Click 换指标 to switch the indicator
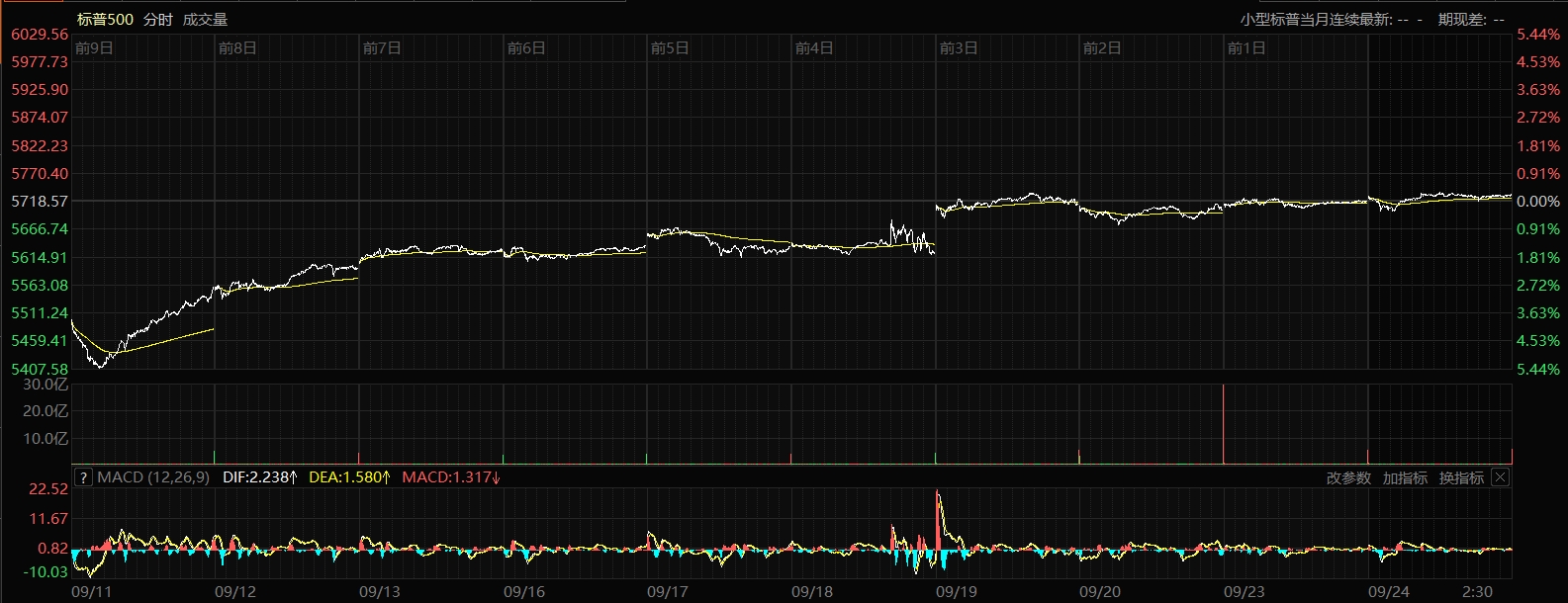This screenshot has height=603, width=1568. (x=1461, y=477)
